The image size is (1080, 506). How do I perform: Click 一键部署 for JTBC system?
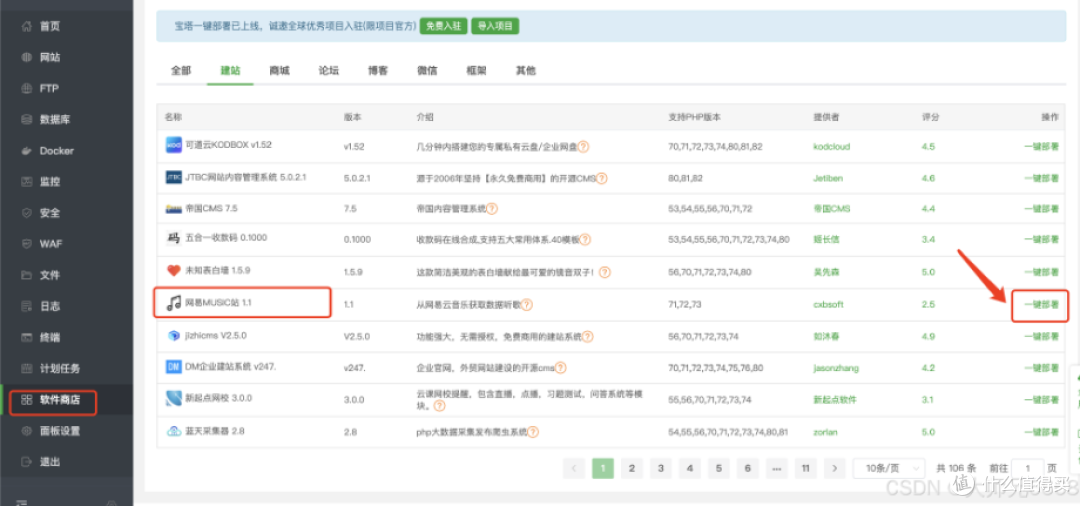pyautogui.click(x=1041, y=178)
